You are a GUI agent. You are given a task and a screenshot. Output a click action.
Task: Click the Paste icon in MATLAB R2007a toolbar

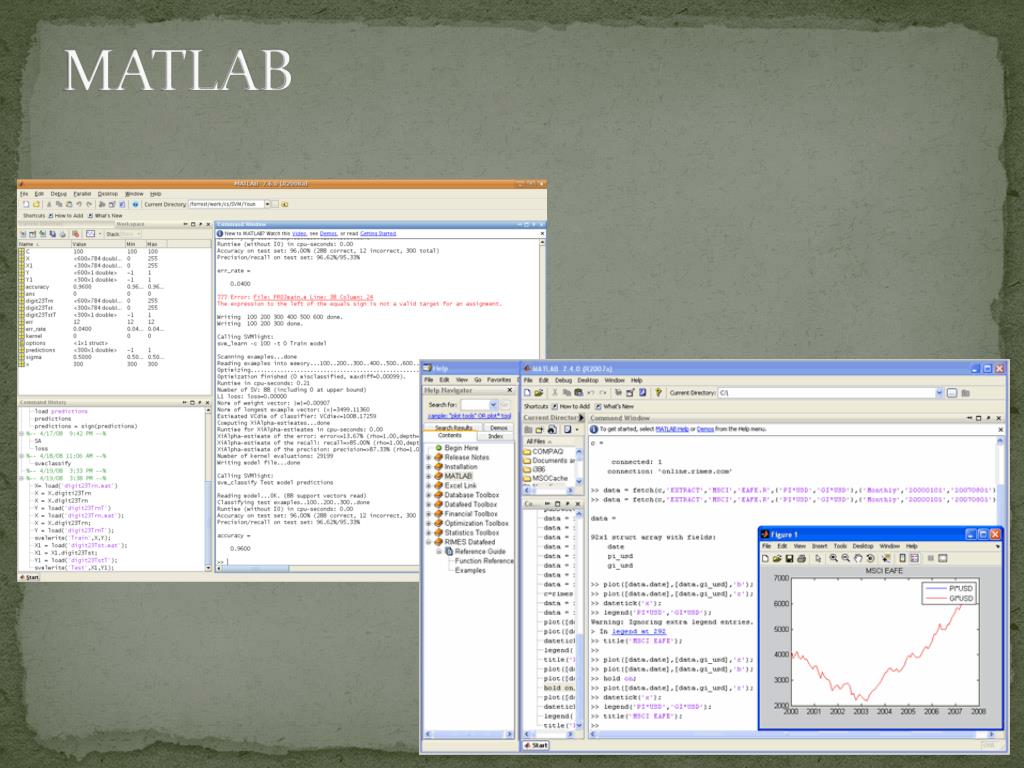(579, 392)
